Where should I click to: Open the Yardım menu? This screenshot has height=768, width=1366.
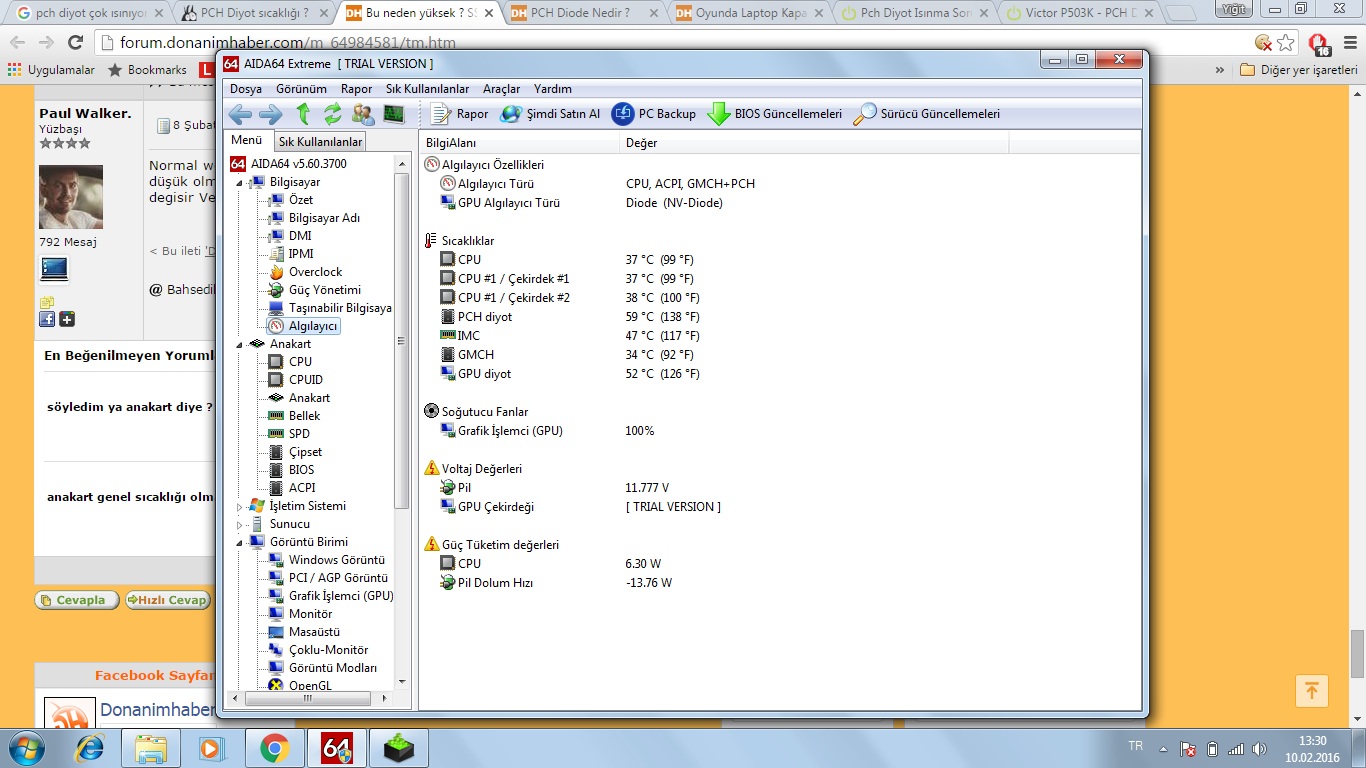553,89
